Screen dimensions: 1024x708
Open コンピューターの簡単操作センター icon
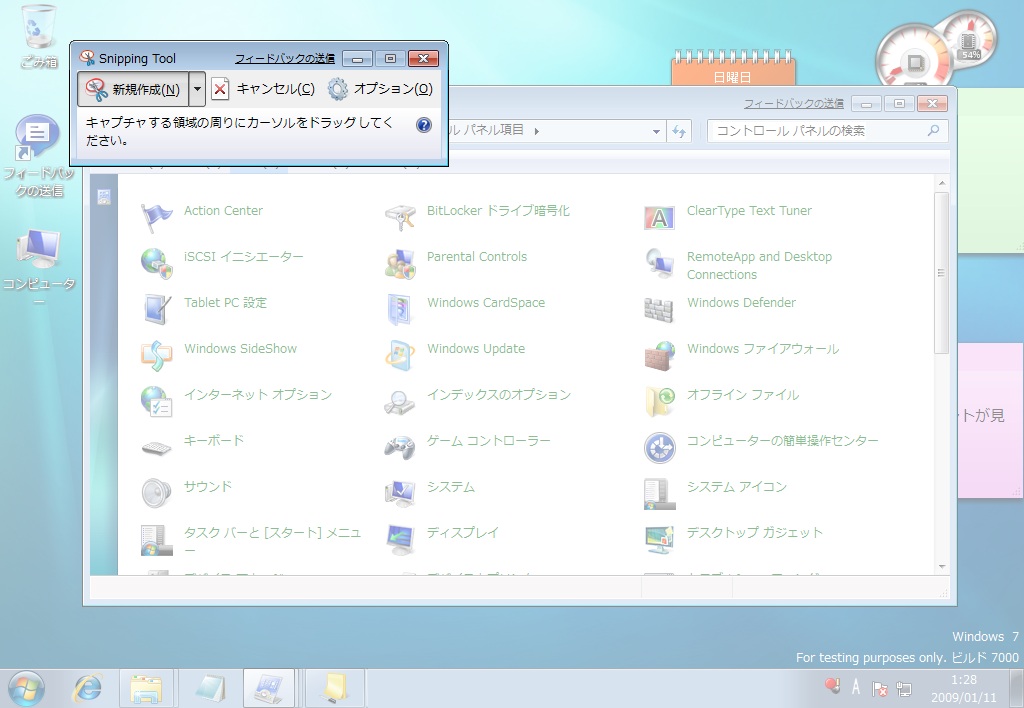pos(659,447)
